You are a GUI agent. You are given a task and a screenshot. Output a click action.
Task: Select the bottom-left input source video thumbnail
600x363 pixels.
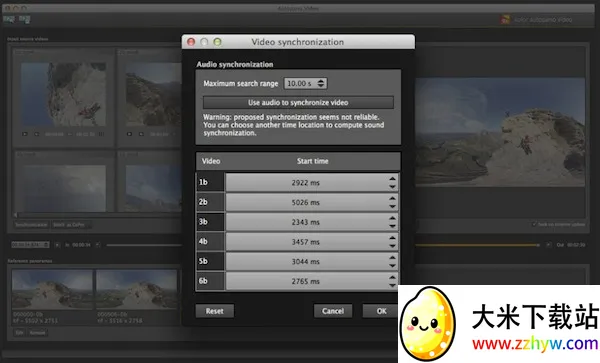pos(64,188)
